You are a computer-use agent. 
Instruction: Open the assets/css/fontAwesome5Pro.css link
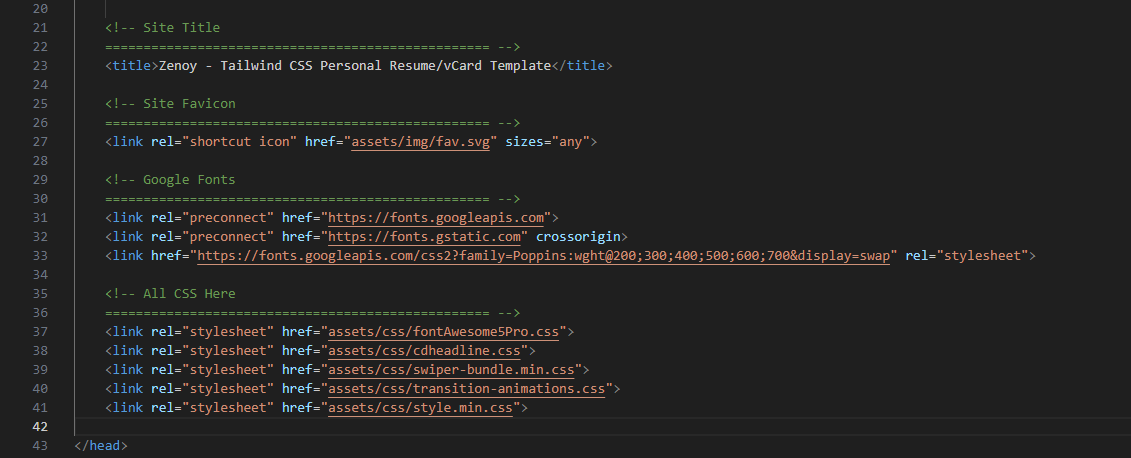444,331
